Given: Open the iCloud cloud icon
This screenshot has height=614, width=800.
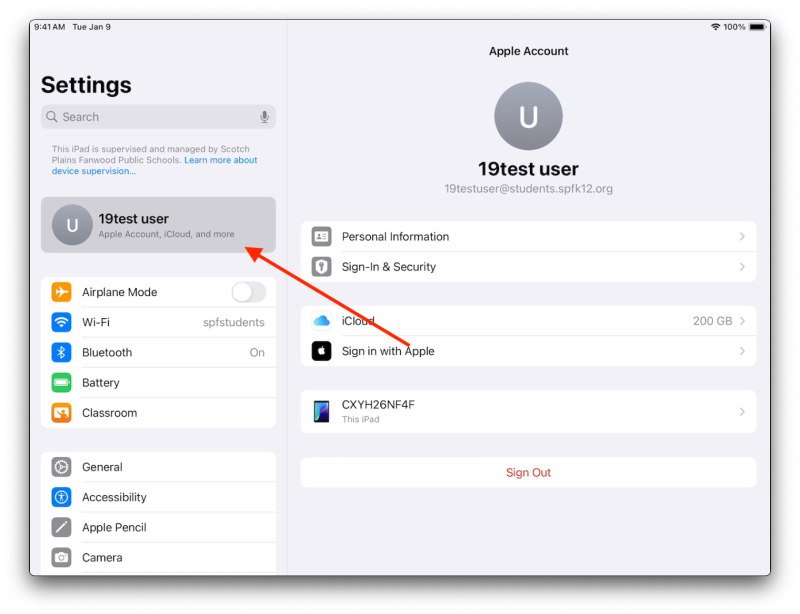Looking at the screenshot, I should (322, 321).
